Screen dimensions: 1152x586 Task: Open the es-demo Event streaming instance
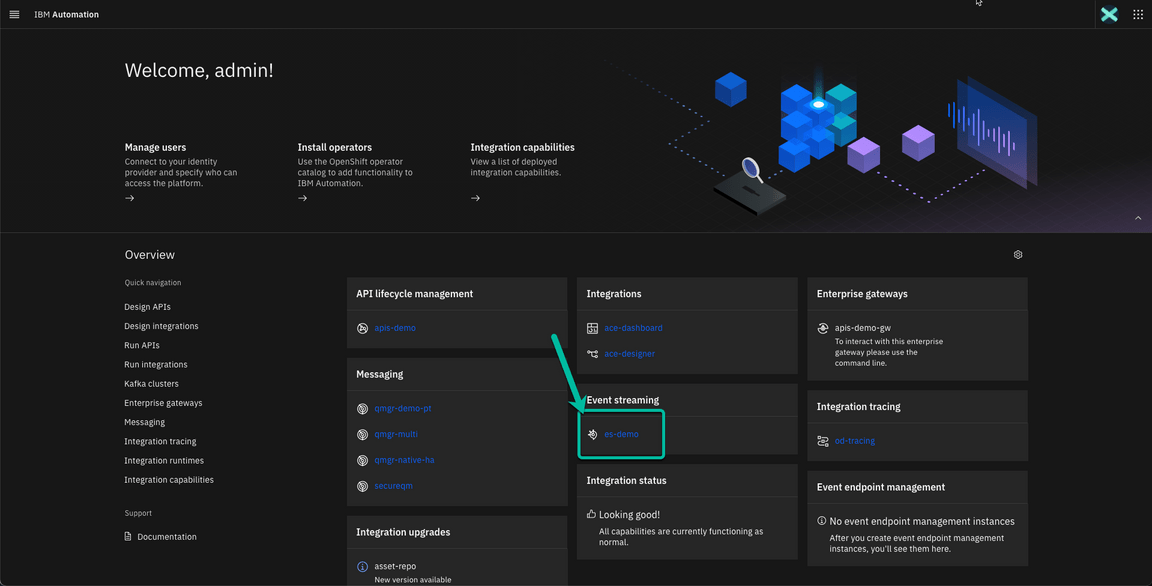pos(618,434)
